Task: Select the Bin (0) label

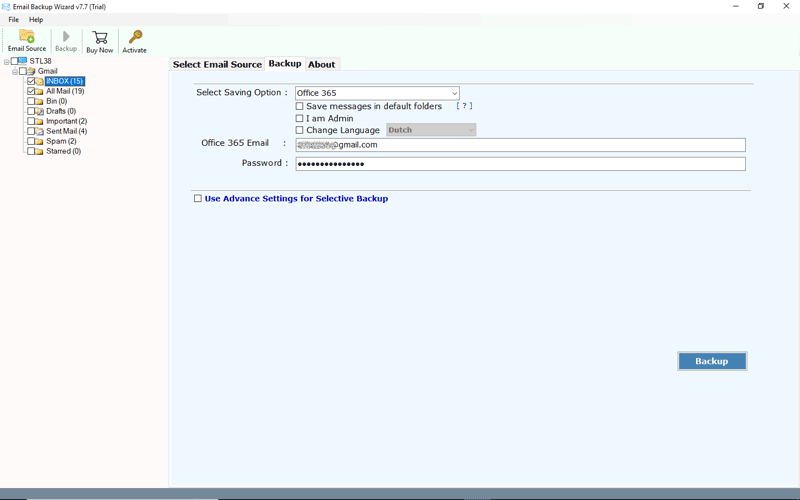Action: [57, 101]
